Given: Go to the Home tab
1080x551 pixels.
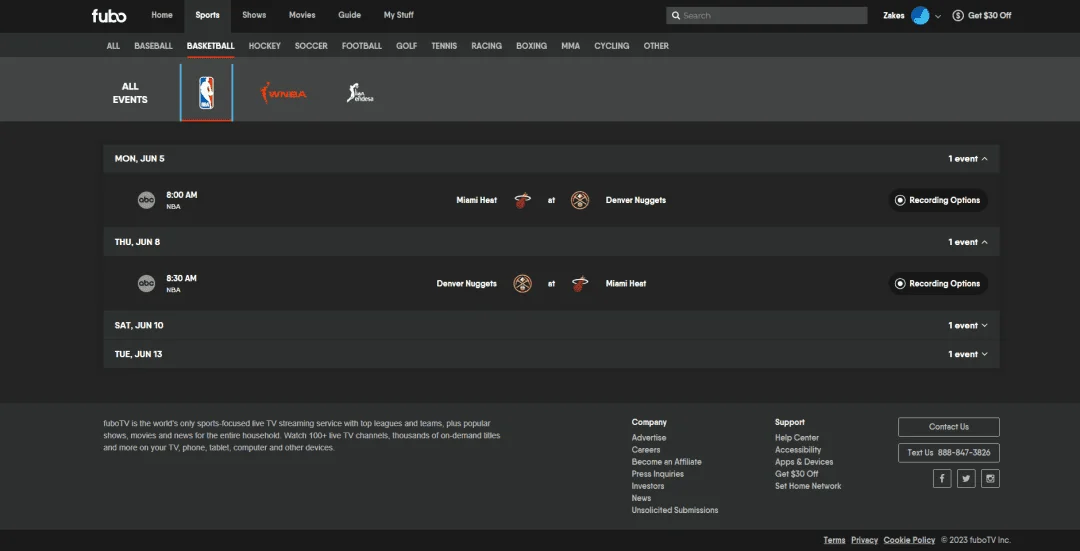Looking at the screenshot, I should tap(162, 15).
